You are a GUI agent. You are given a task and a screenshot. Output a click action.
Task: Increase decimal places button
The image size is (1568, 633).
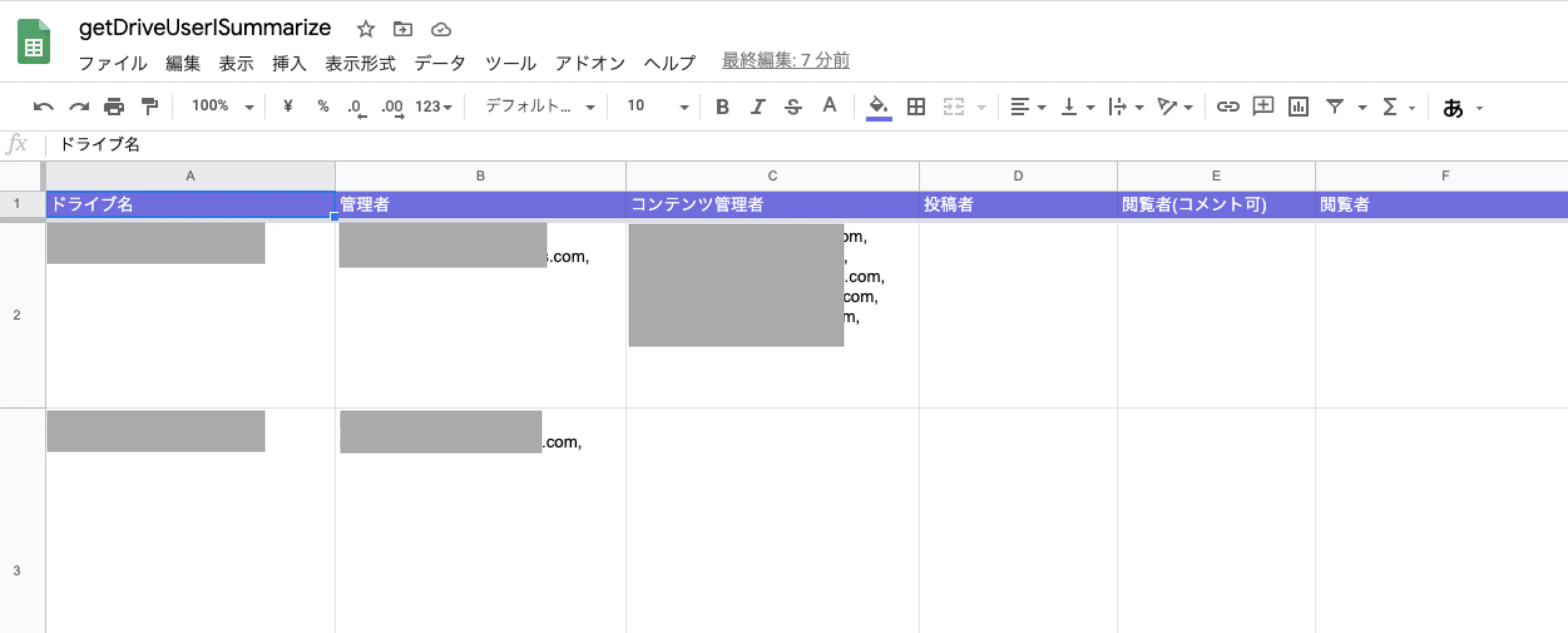tap(393, 108)
